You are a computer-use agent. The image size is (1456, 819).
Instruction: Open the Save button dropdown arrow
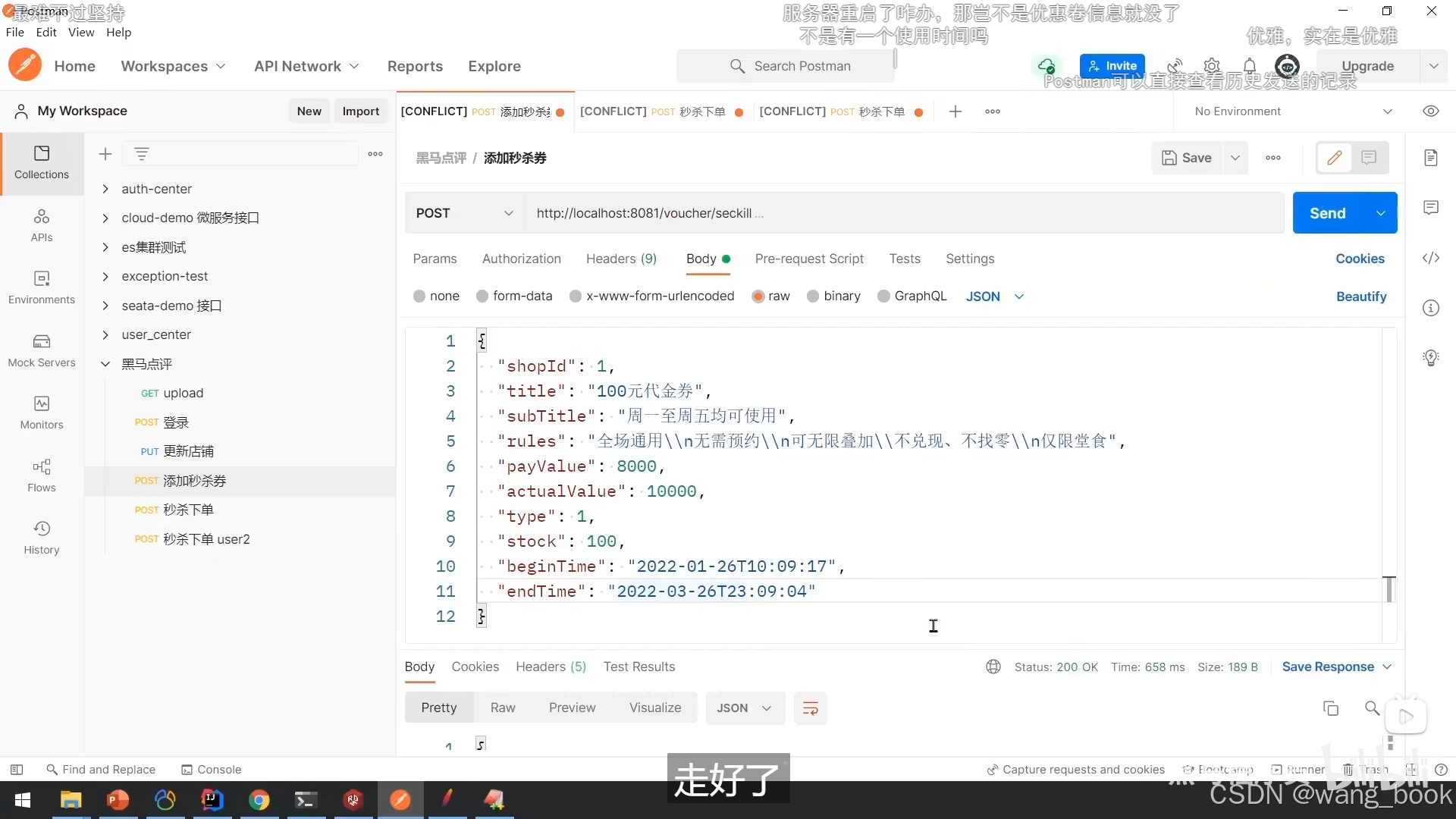click(1235, 158)
